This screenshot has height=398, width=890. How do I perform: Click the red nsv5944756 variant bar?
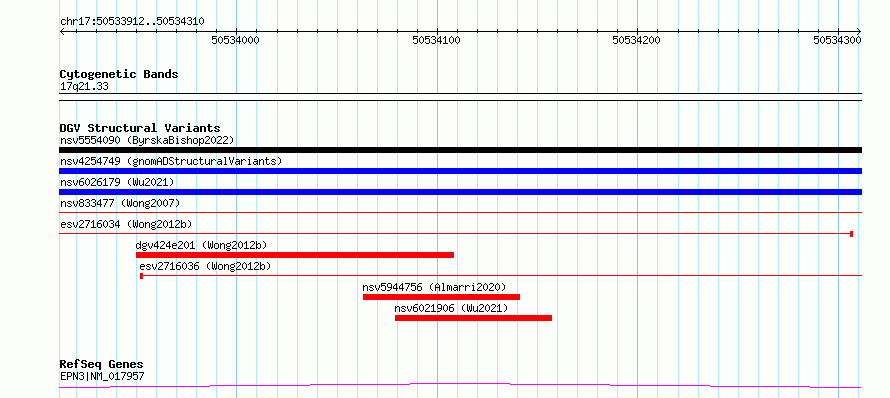click(x=442, y=297)
